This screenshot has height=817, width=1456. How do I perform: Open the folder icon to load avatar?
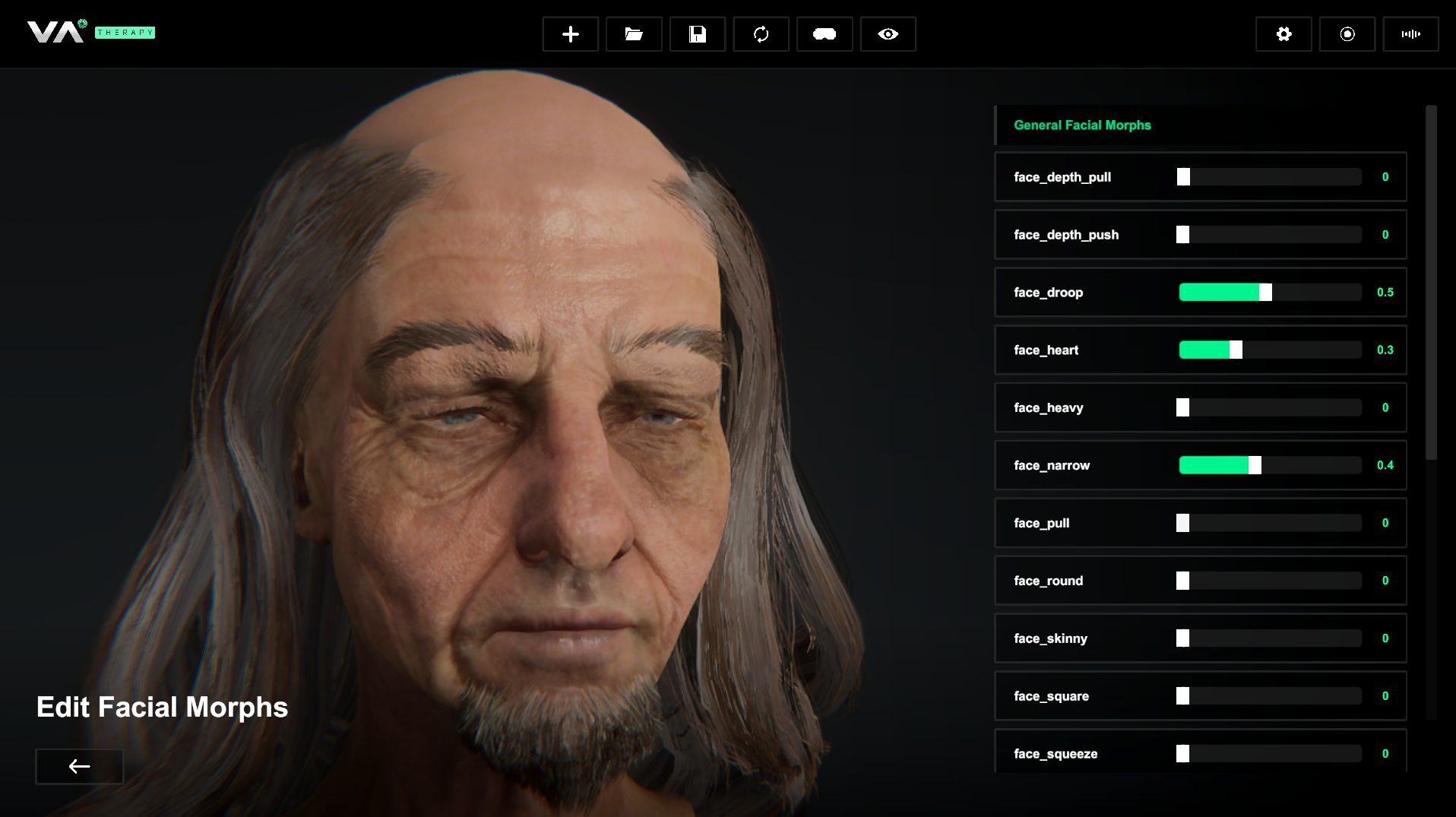pos(634,34)
